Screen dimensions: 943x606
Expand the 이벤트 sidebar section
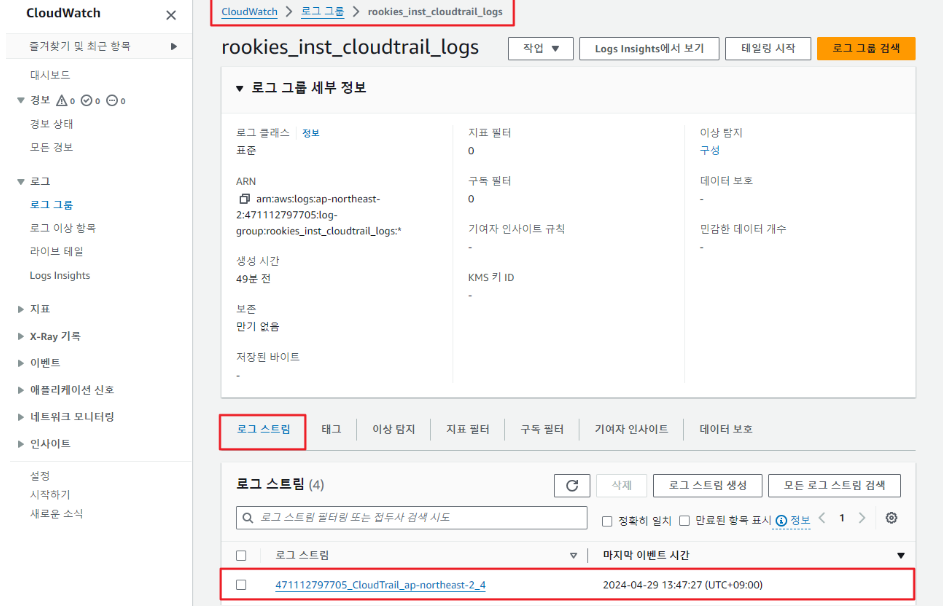[21, 363]
